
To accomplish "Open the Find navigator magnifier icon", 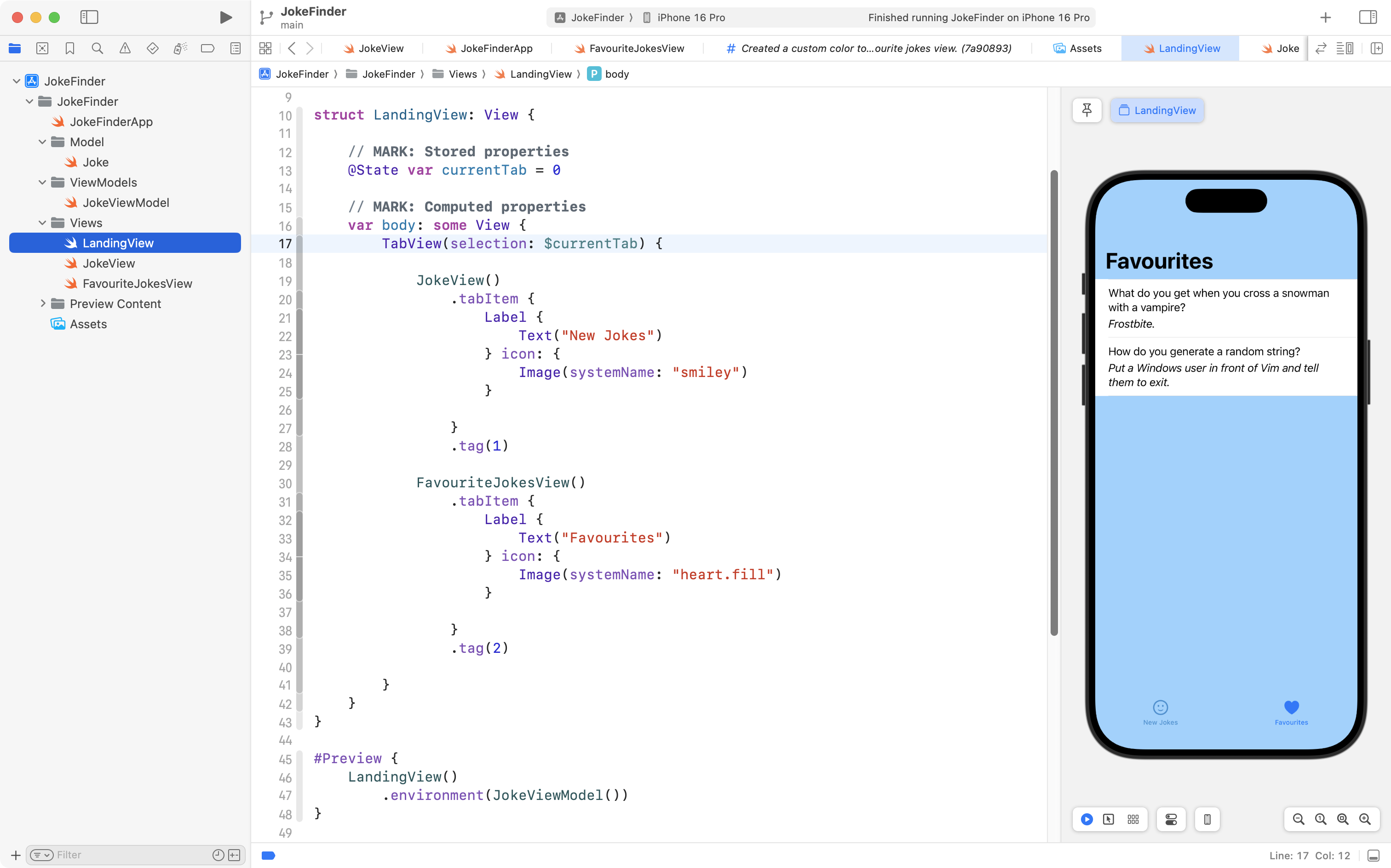I will click(x=97, y=49).
